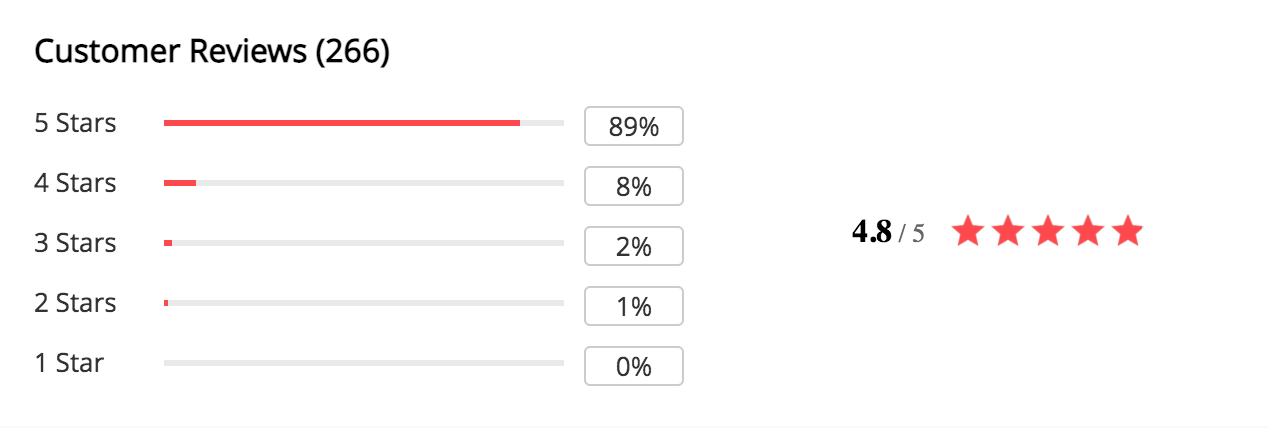Select the 1% percentage box
This screenshot has width=1268, height=428.
634,306
